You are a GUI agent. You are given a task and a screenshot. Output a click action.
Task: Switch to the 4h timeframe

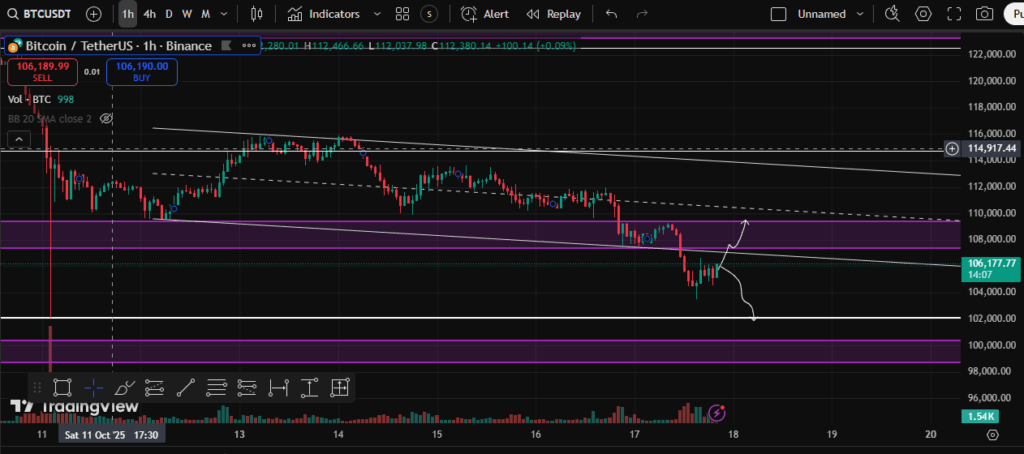click(149, 14)
